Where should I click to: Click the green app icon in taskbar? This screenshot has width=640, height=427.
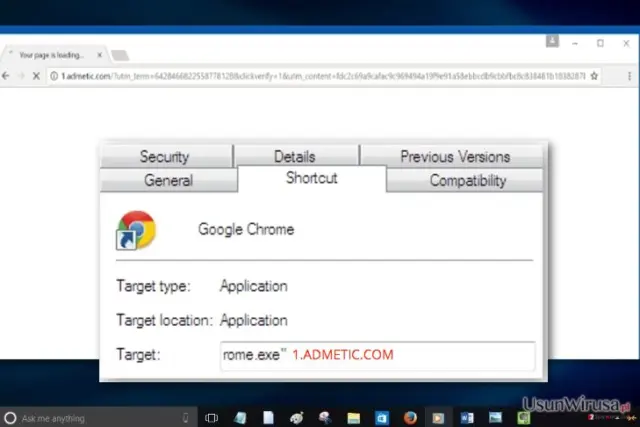pyautogui.click(x=523, y=418)
